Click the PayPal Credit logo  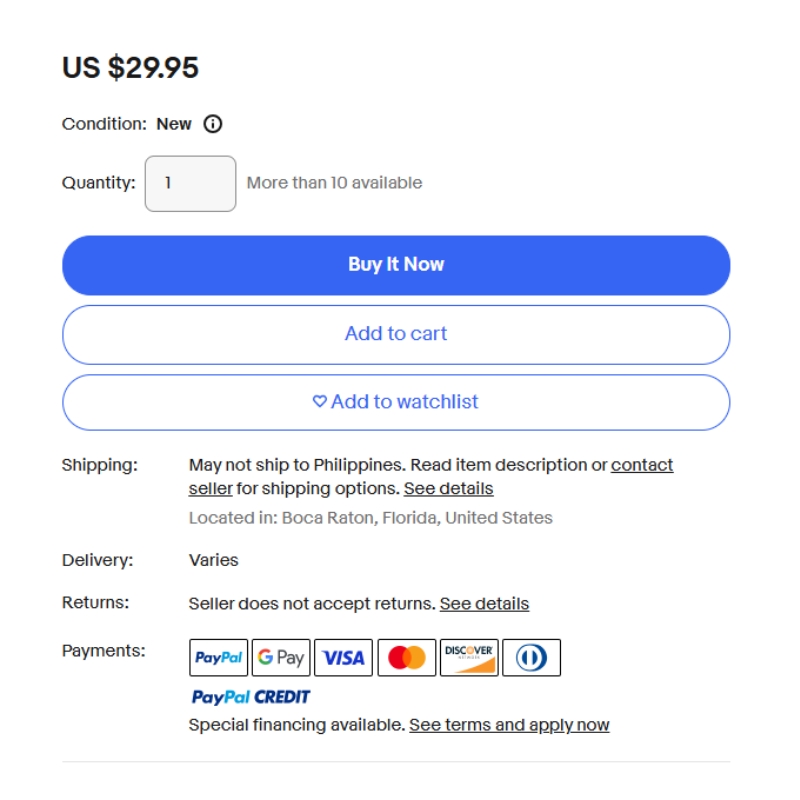click(x=250, y=697)
